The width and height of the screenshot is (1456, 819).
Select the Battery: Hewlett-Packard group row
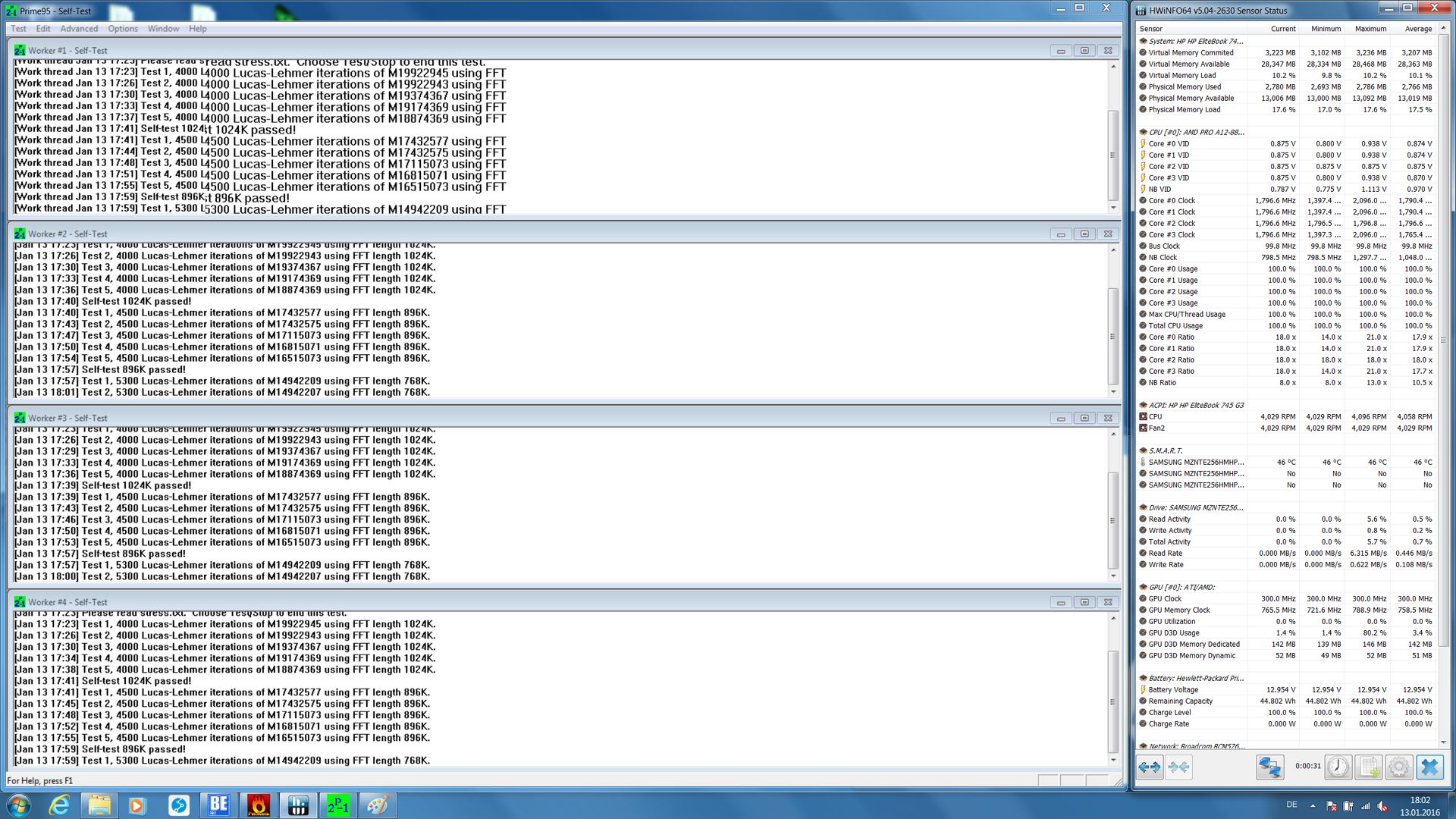pyautogui.click(x=1285, y=678)
